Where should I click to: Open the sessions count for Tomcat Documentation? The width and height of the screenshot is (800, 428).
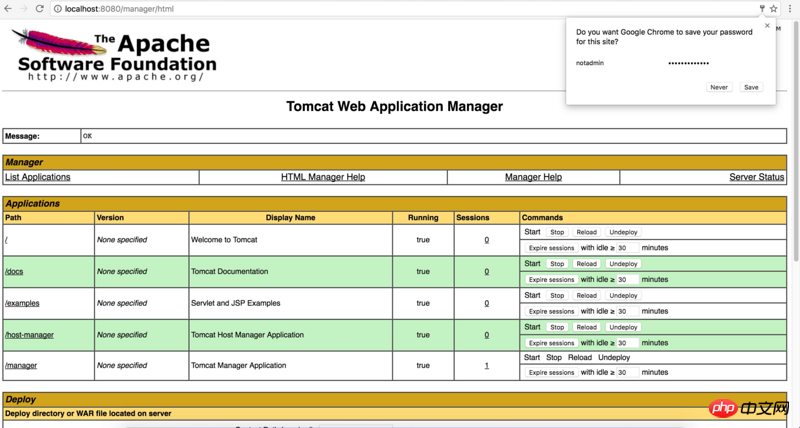(486, 271)
